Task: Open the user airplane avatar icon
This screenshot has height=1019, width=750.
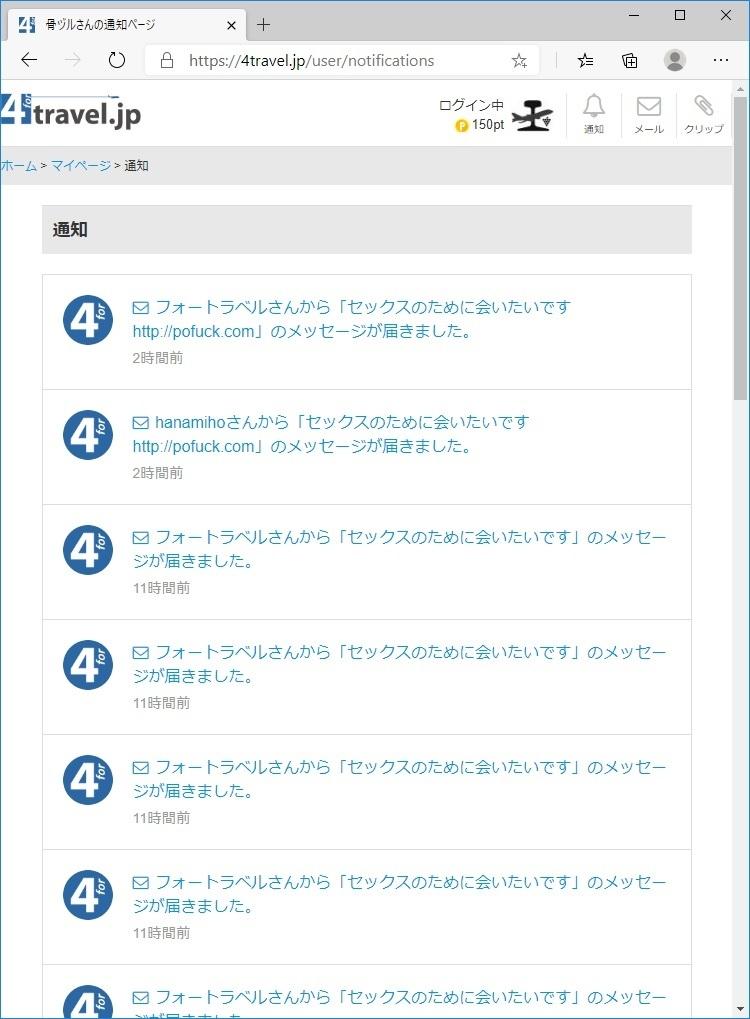Action: click(x=532, y=116)
